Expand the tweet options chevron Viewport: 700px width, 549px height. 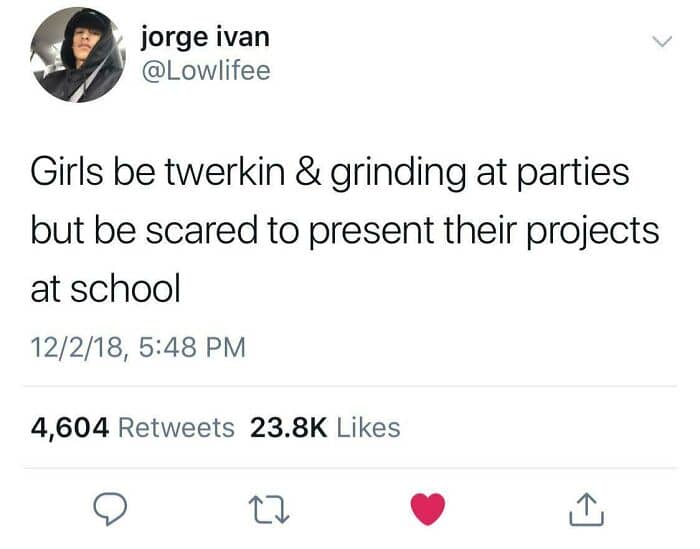coord(662,42)
